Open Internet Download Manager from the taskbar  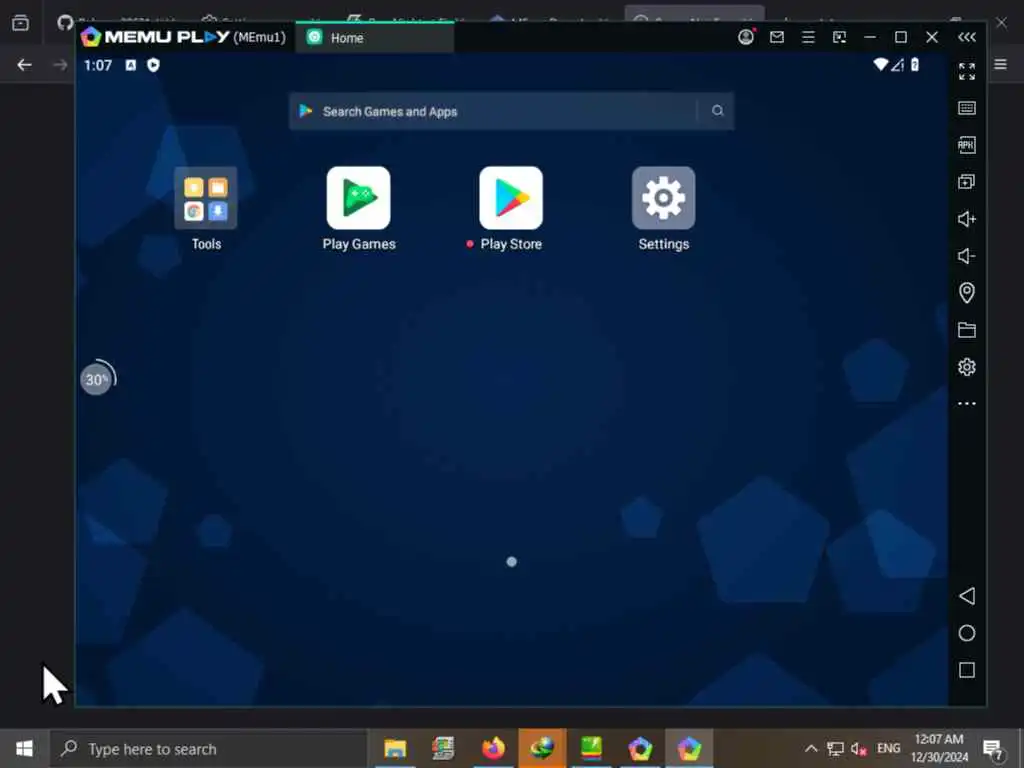(542, 748)
